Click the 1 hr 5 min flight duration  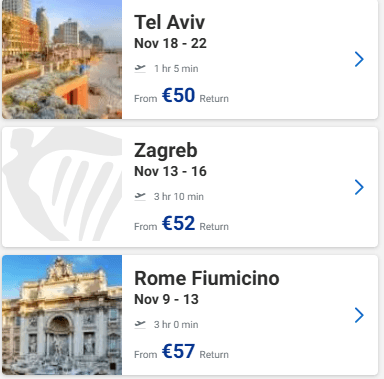(176, 69)
